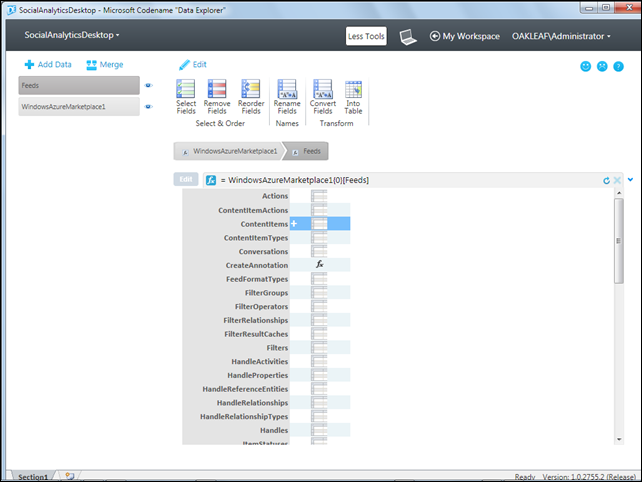Click the FilterOperators row label
Image resolution: width=642 pixels, height=482 pixels.
coord(261,307)
